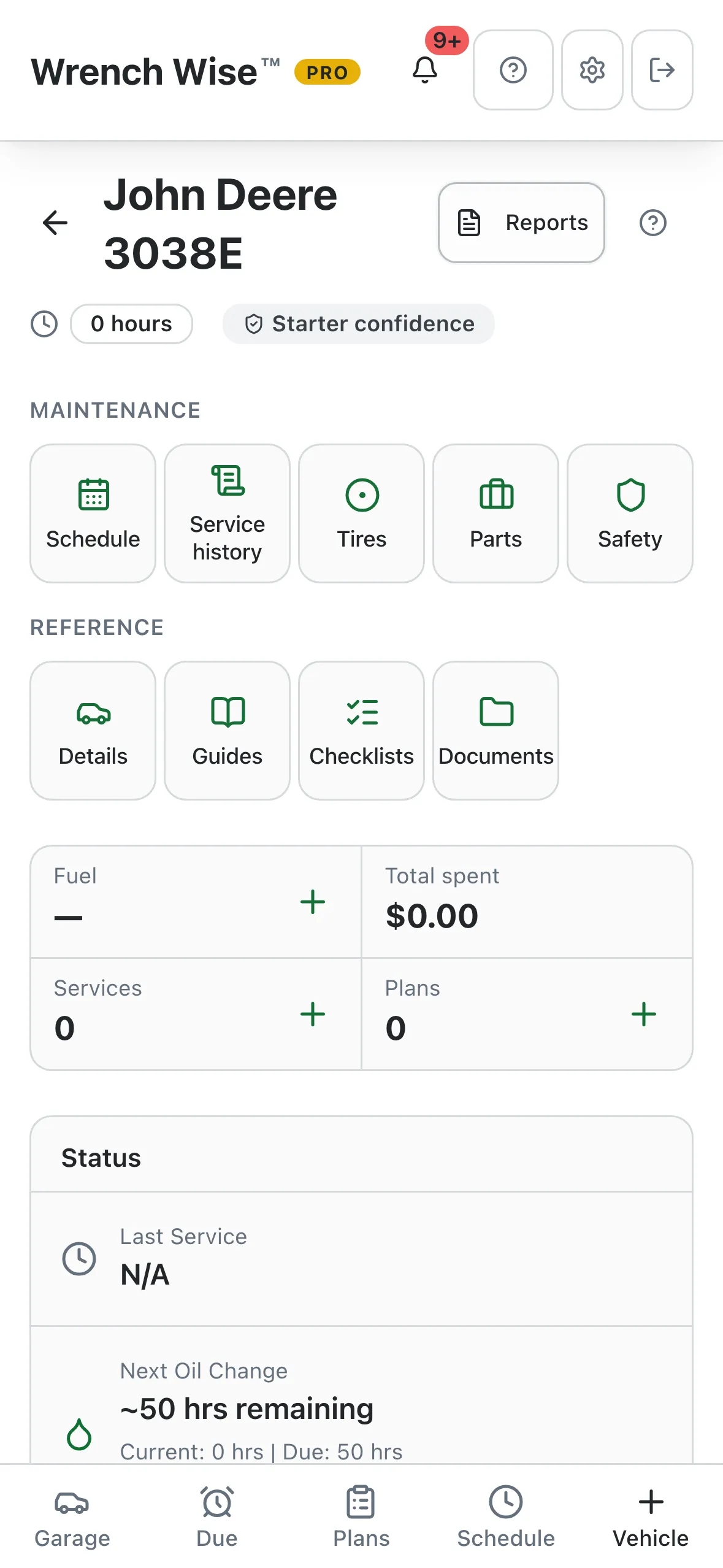Open vehicle Details tile

pos(93,731)
